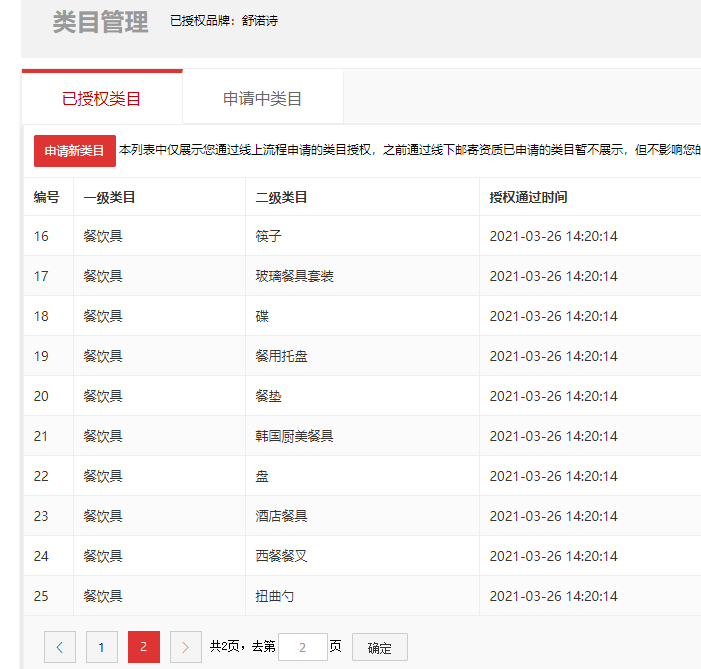The height and width of the screenshot is (669, 701).
Task: Click the next page arrow
Action: point(186,647)
